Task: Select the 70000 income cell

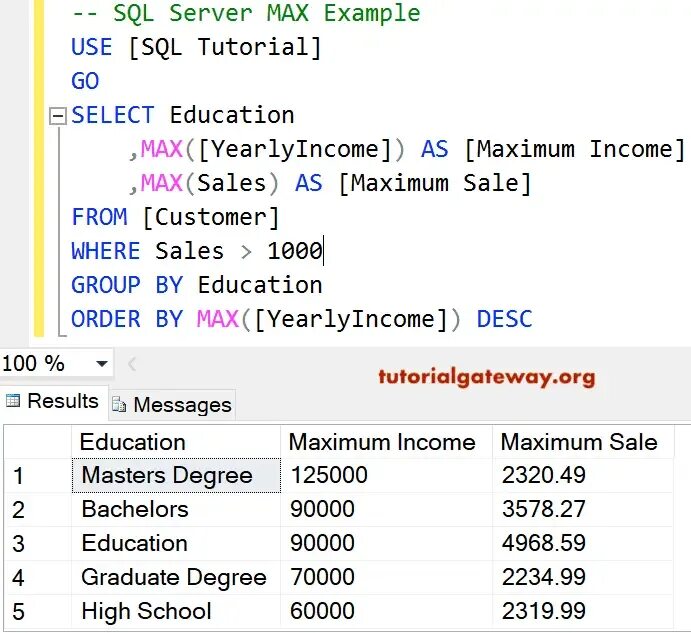Action: pos(386,577)
